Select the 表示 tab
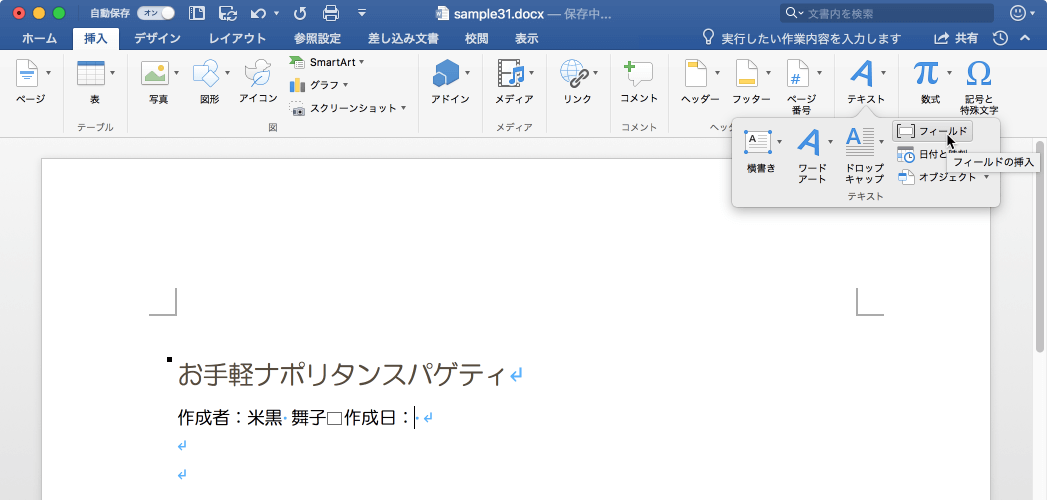 [526, 39]
